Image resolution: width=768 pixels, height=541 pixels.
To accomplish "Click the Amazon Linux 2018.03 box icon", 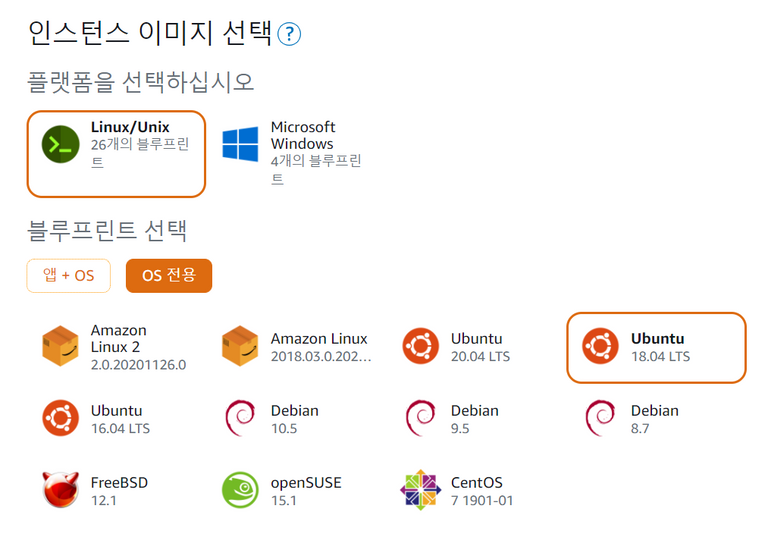I will [x=240, y=346].
